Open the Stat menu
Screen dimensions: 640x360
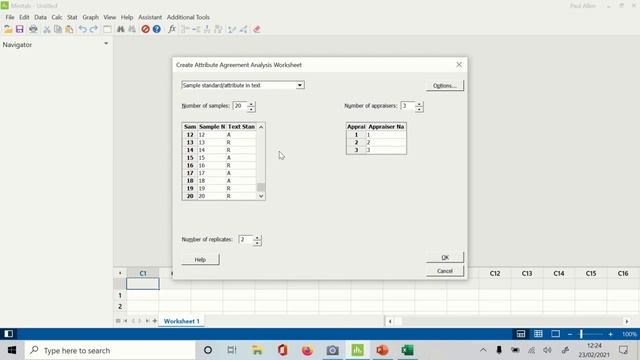tap(72, 17)
